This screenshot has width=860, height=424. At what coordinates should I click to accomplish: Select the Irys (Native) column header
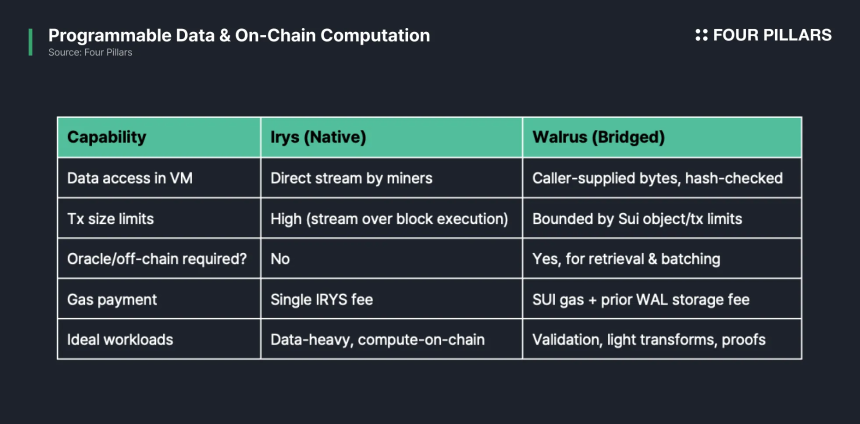tap(392, 137)
